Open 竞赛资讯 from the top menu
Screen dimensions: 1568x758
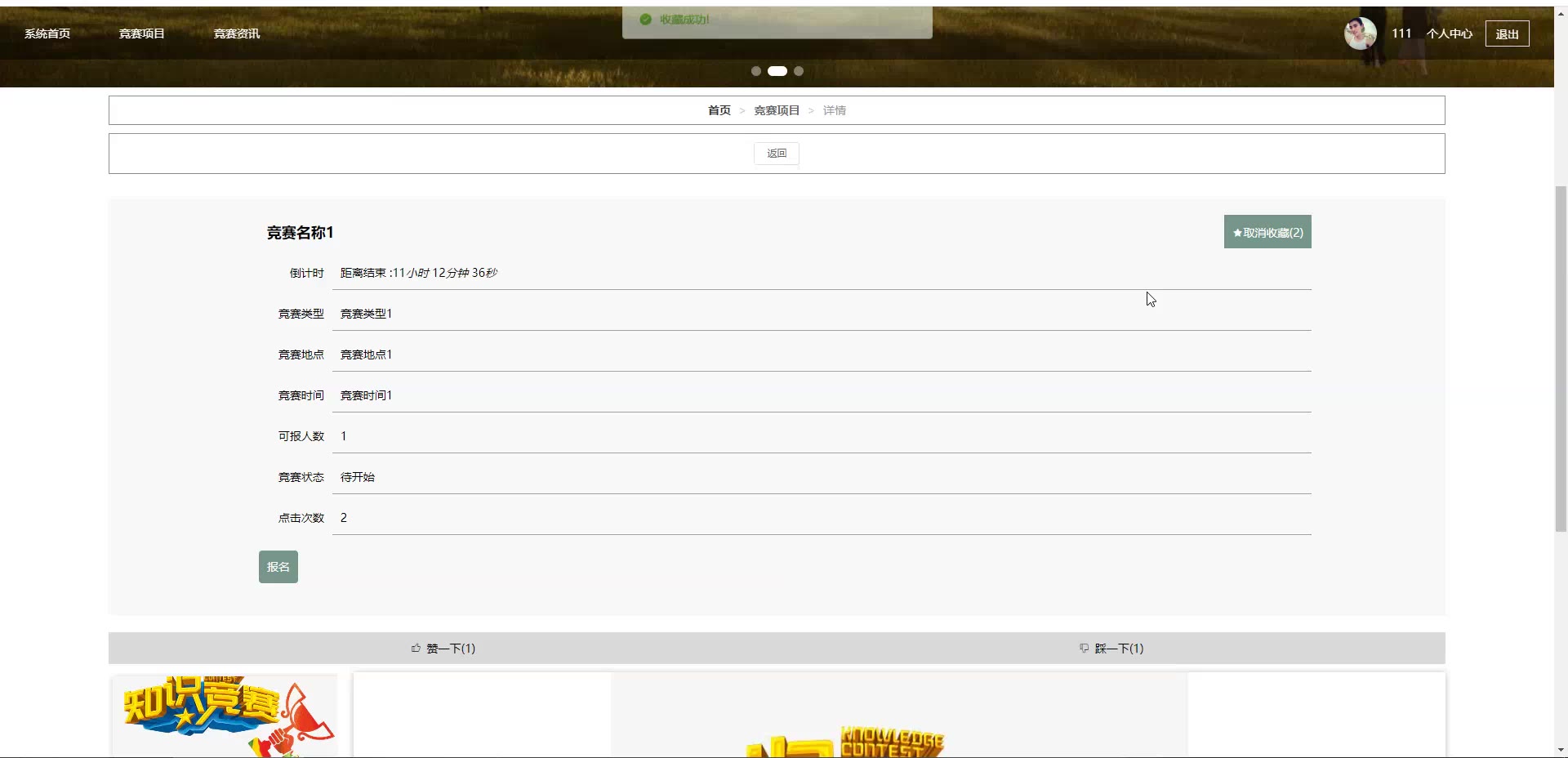click(237, 33)
